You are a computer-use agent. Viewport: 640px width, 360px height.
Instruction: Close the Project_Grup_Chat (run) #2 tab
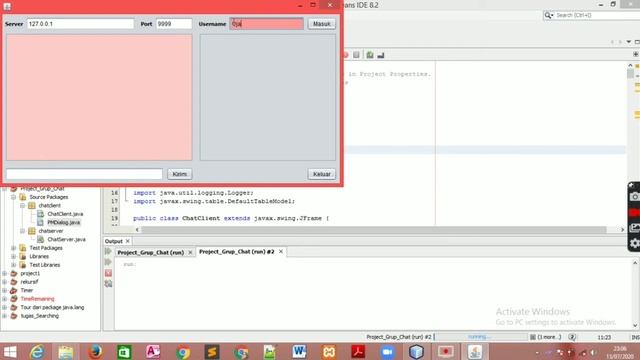coord(281,252)
